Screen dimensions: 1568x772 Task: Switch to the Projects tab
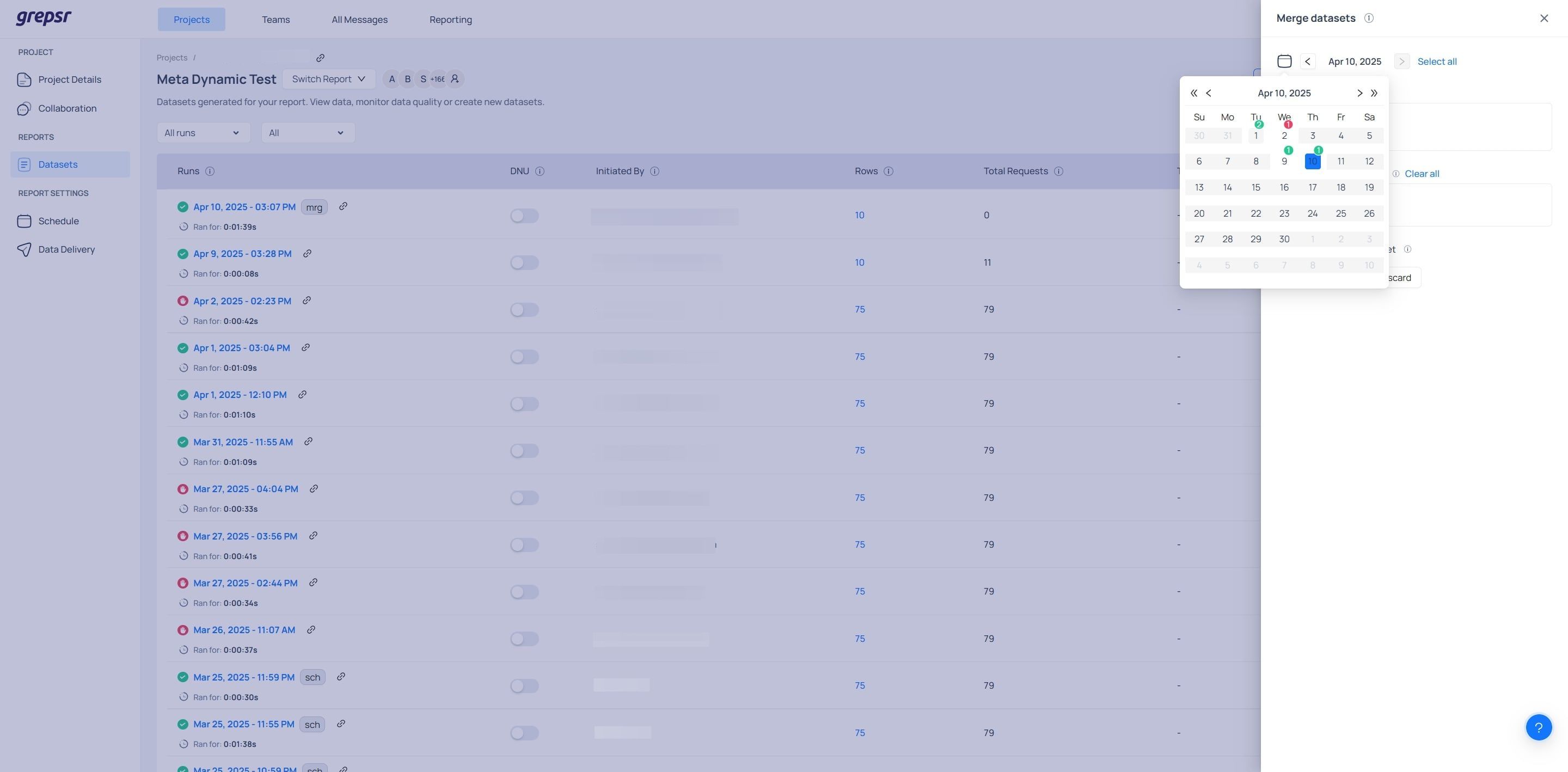pos(191,20)
